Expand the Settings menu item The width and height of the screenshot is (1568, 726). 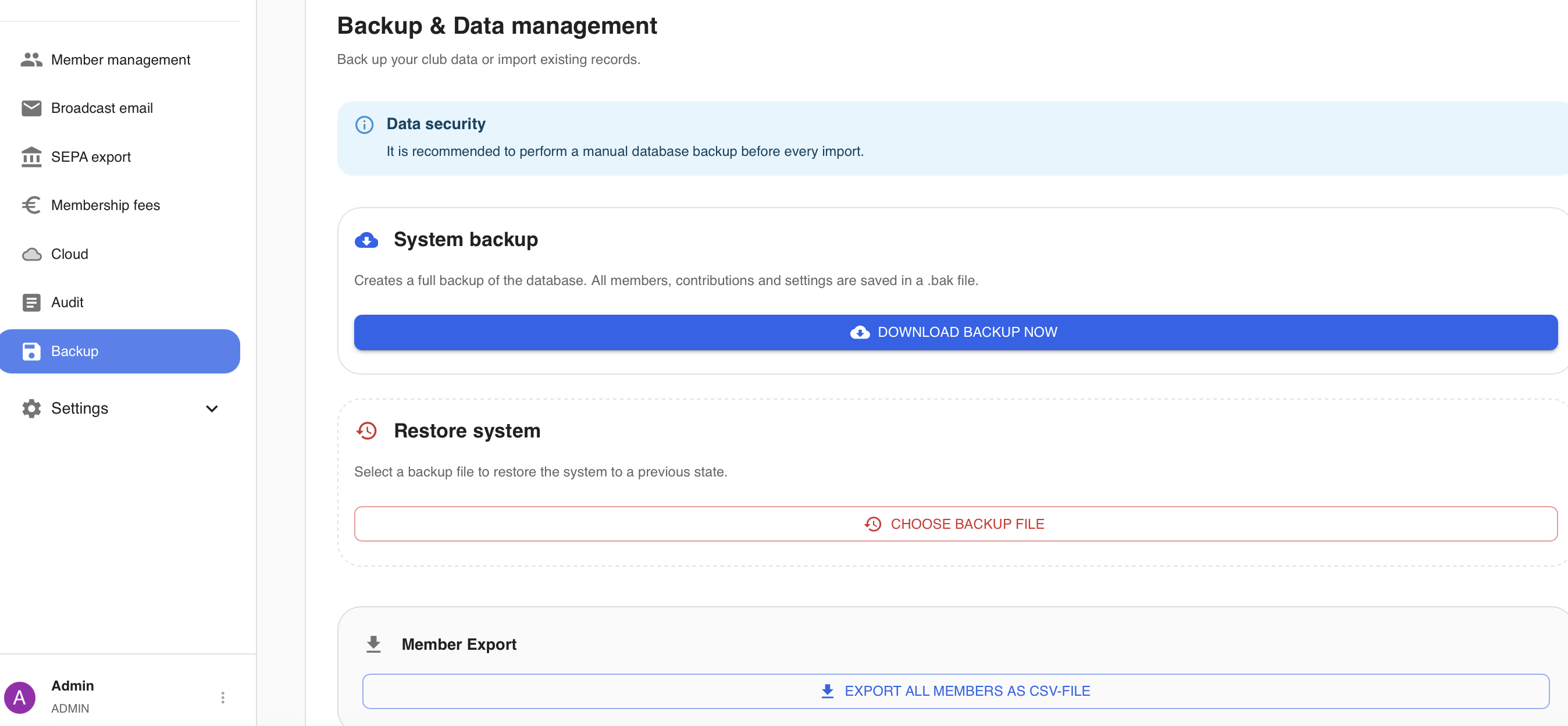click(120, 408)
